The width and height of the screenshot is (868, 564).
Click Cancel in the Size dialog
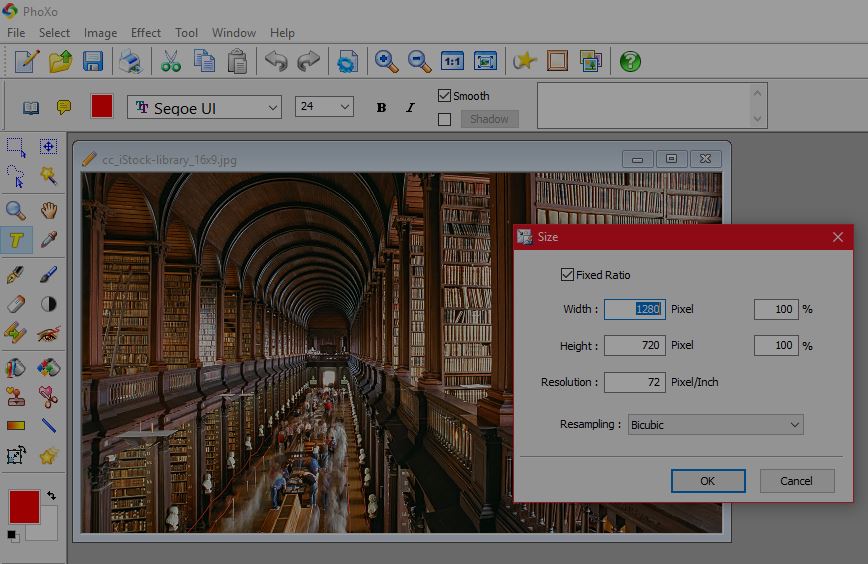pyautogui.click(x=796, y=481)
